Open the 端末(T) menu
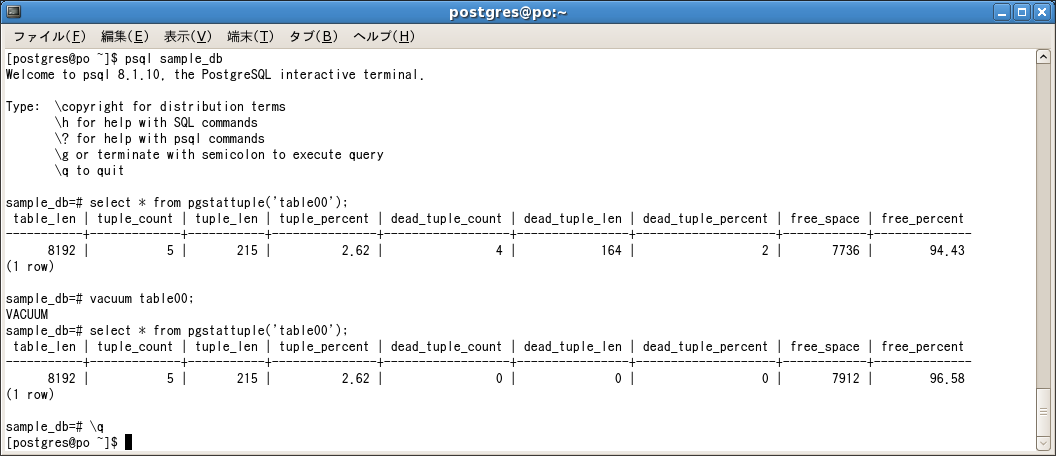Viewport: 1056px width, 456px height. click(251, 36)
